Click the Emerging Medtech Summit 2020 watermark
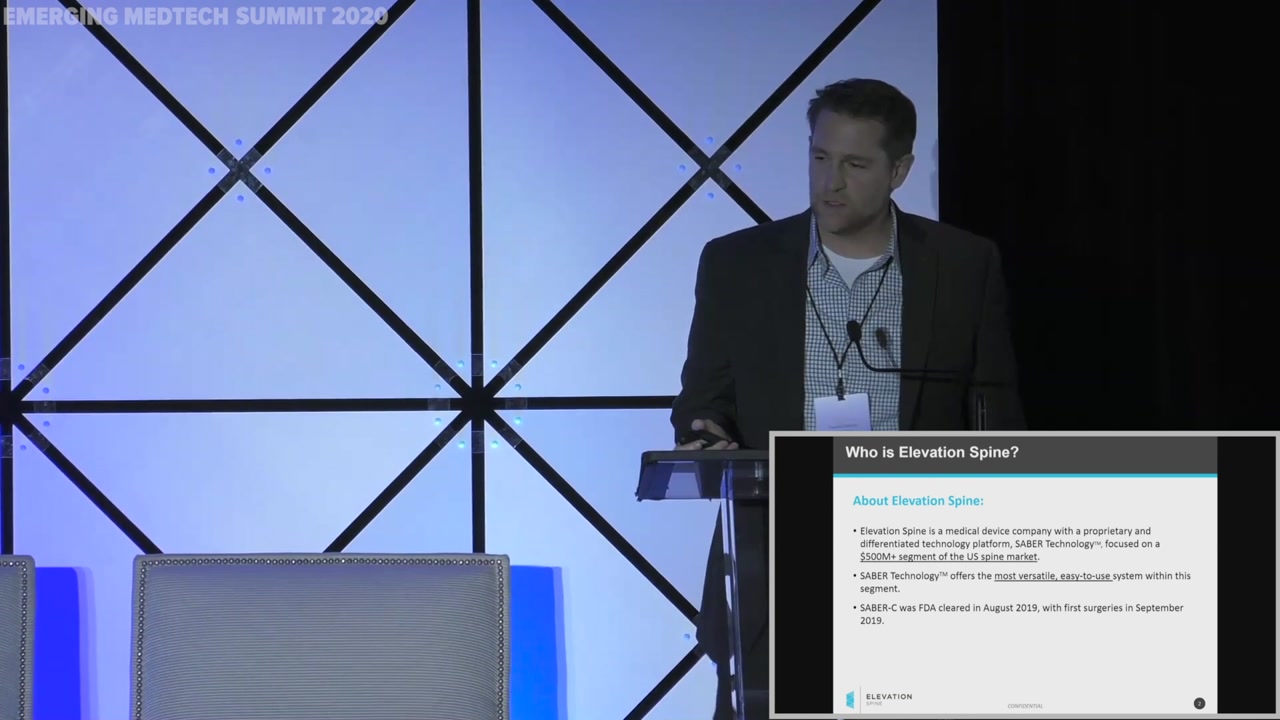The height and width of the screenshot is (720, 1280). pyautogui.click(x=195, y=16)
